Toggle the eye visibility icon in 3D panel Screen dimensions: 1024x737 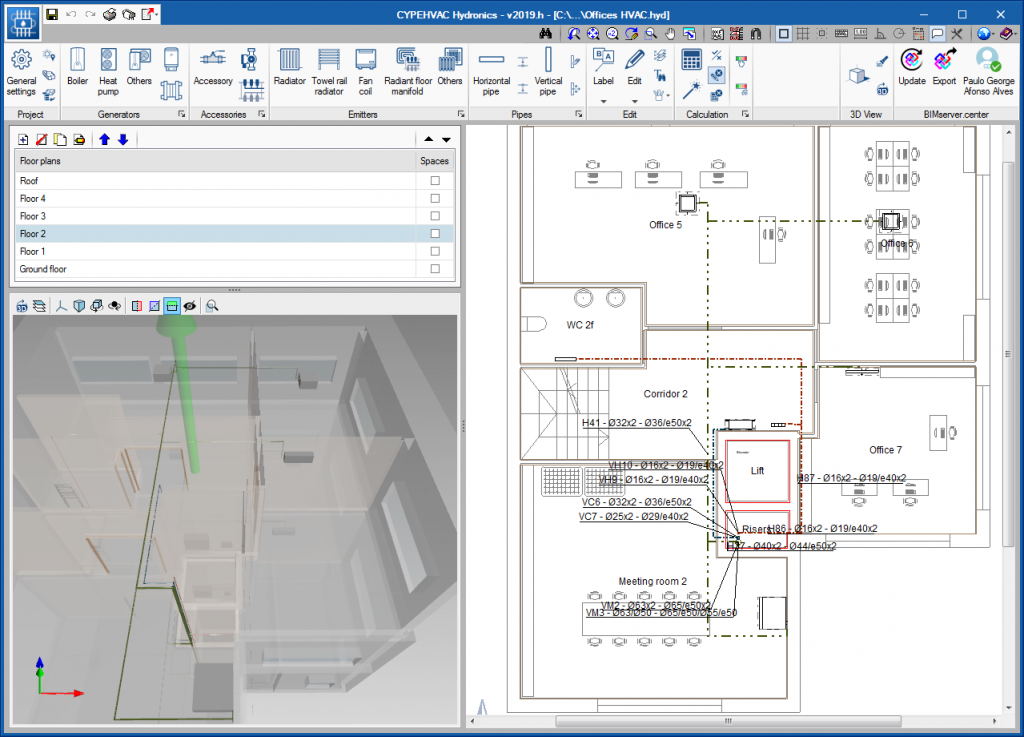(x=189, y=306)
